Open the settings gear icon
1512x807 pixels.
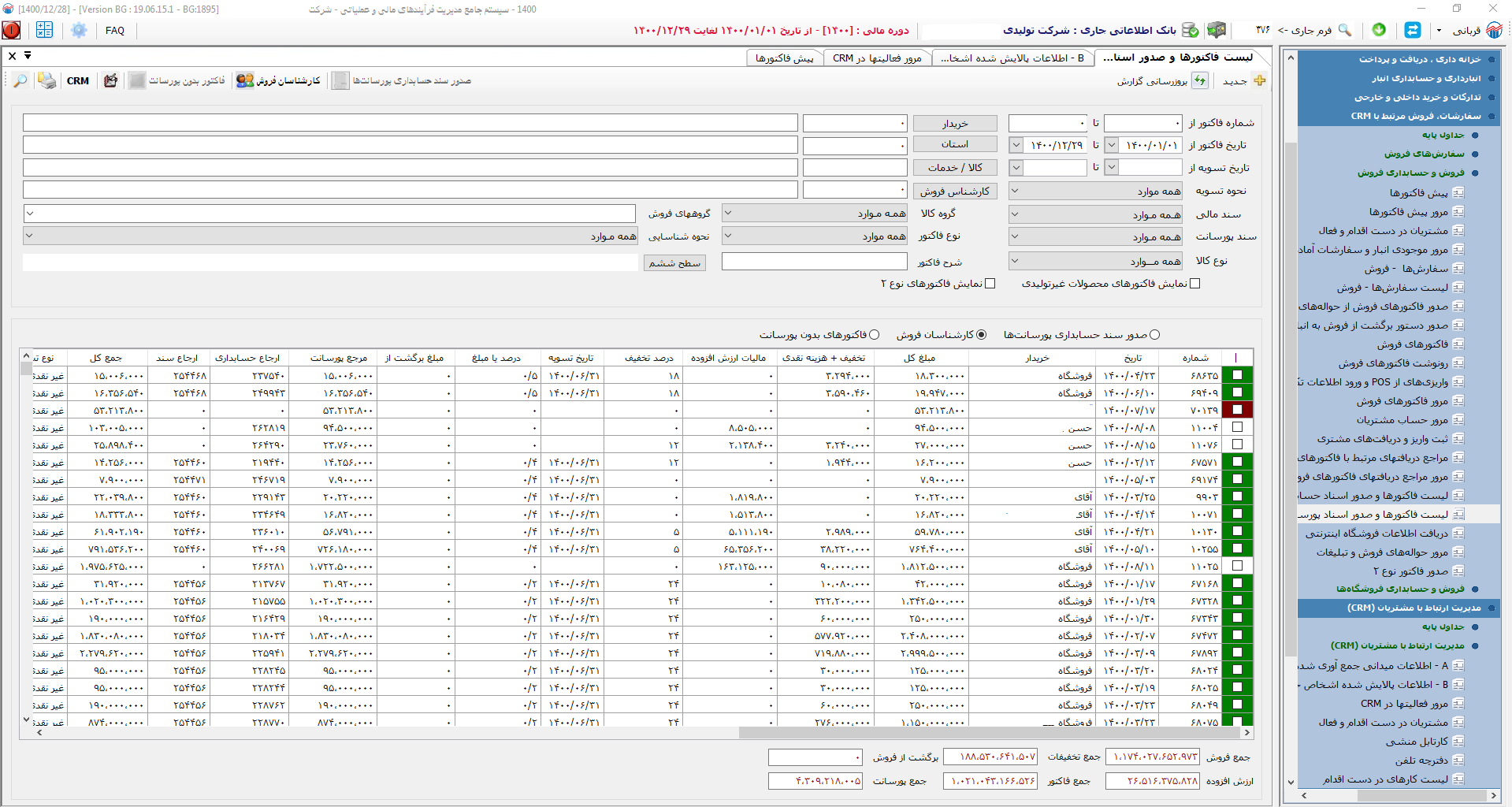[x=79, y=30]
